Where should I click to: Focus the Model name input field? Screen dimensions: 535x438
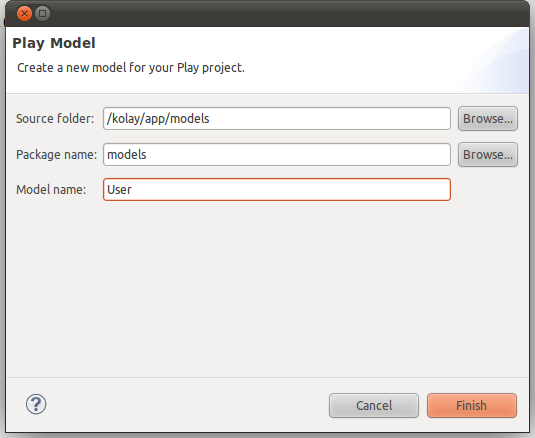pyautogui.click(x=277, y=189)
